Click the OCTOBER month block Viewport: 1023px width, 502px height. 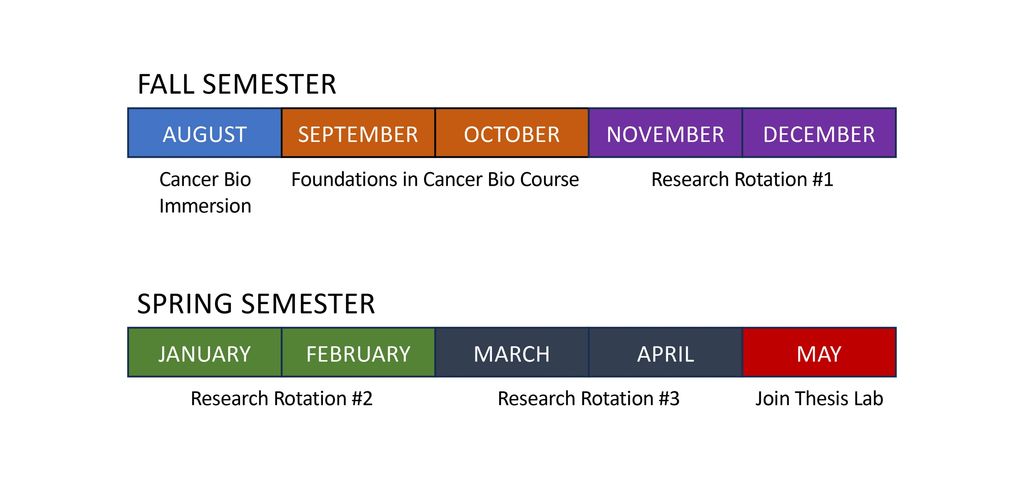(512, 133)
